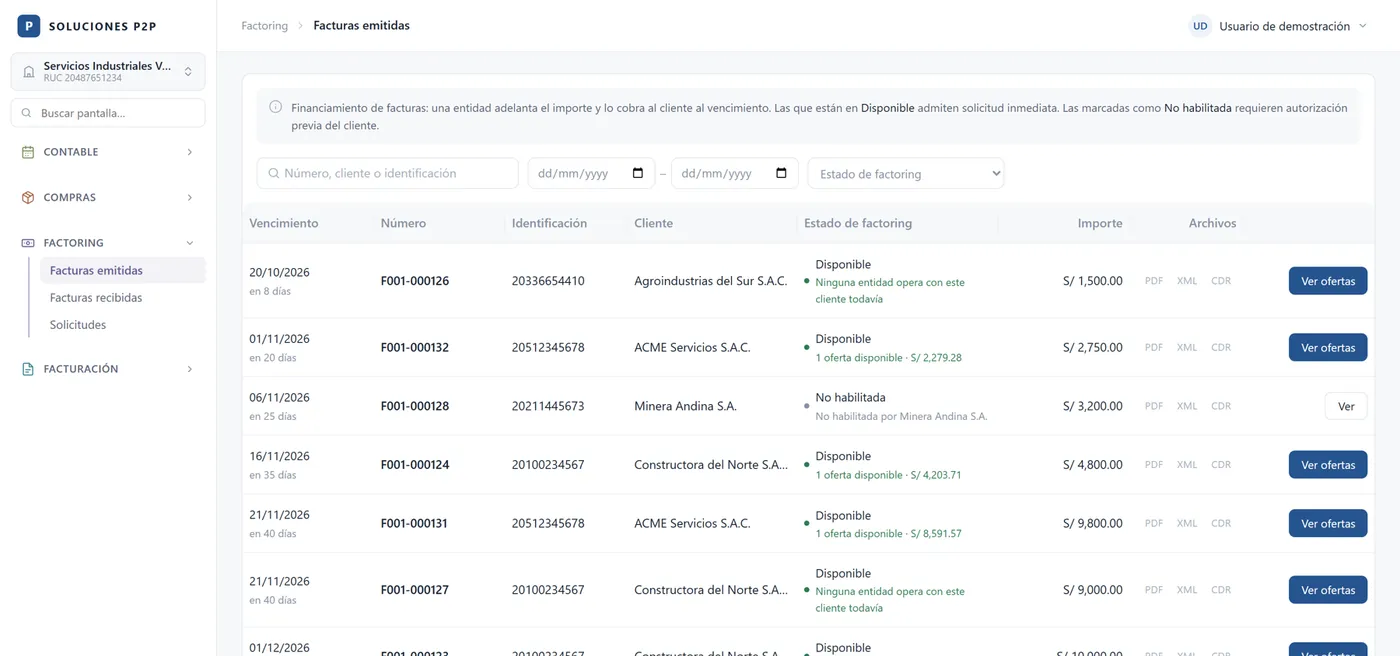The width and height of the screenshot is (1400, 656).
Task: Click the end date dd/mm/yyyy field
Action: [735, 173]
